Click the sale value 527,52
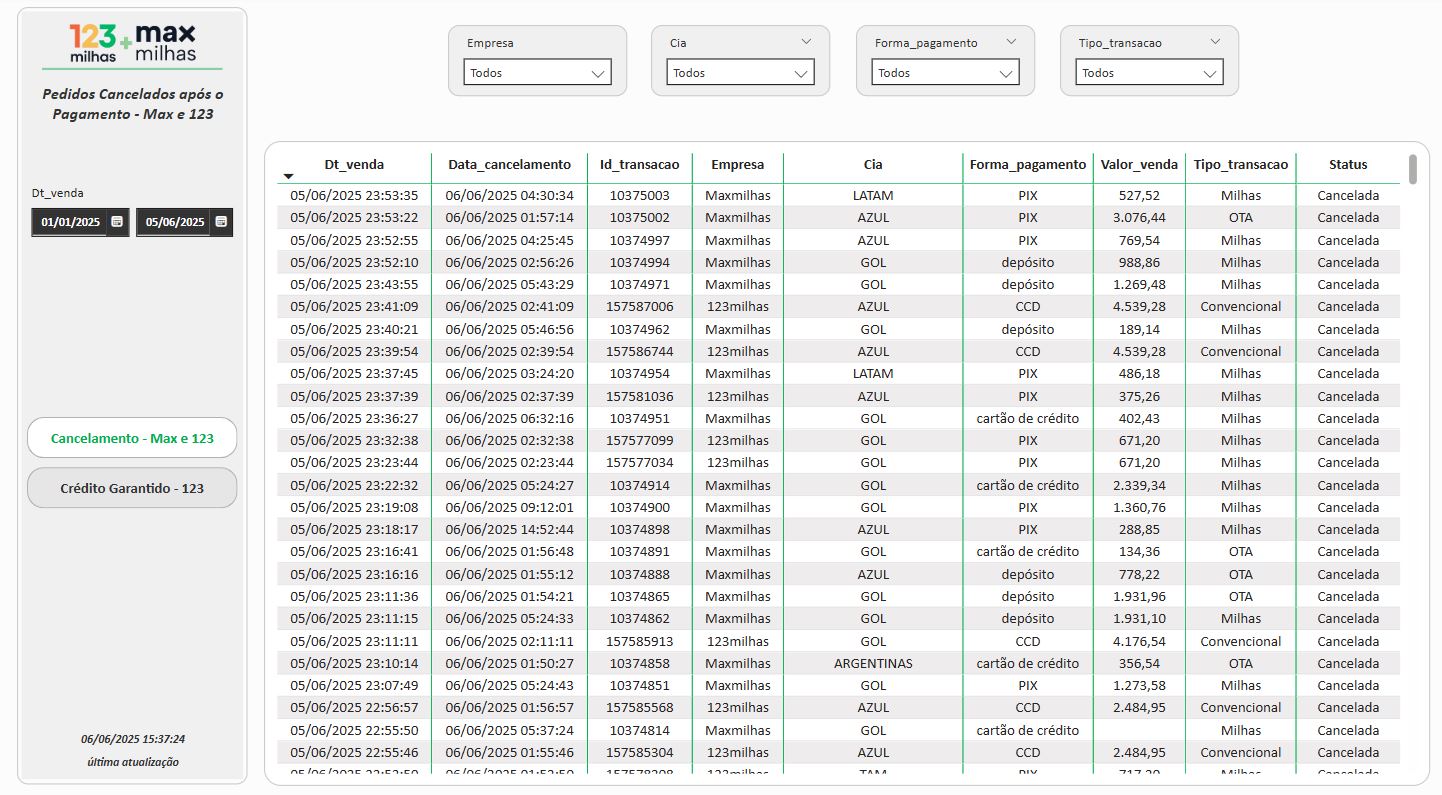Image resolution: width=1442 pixels, height=795 pixels. [1139, 195]
